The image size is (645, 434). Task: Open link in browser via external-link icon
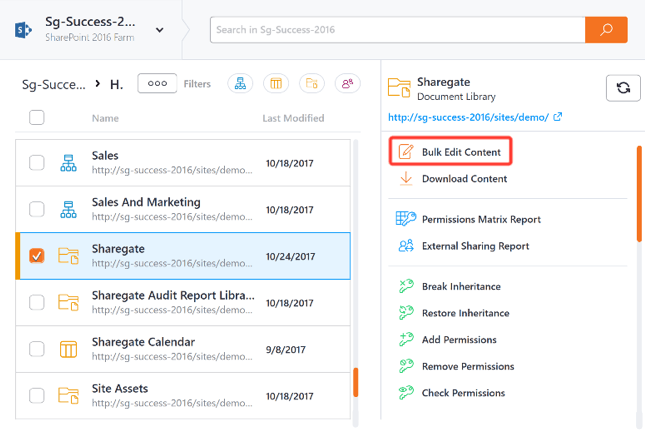[x=557, y=117]
